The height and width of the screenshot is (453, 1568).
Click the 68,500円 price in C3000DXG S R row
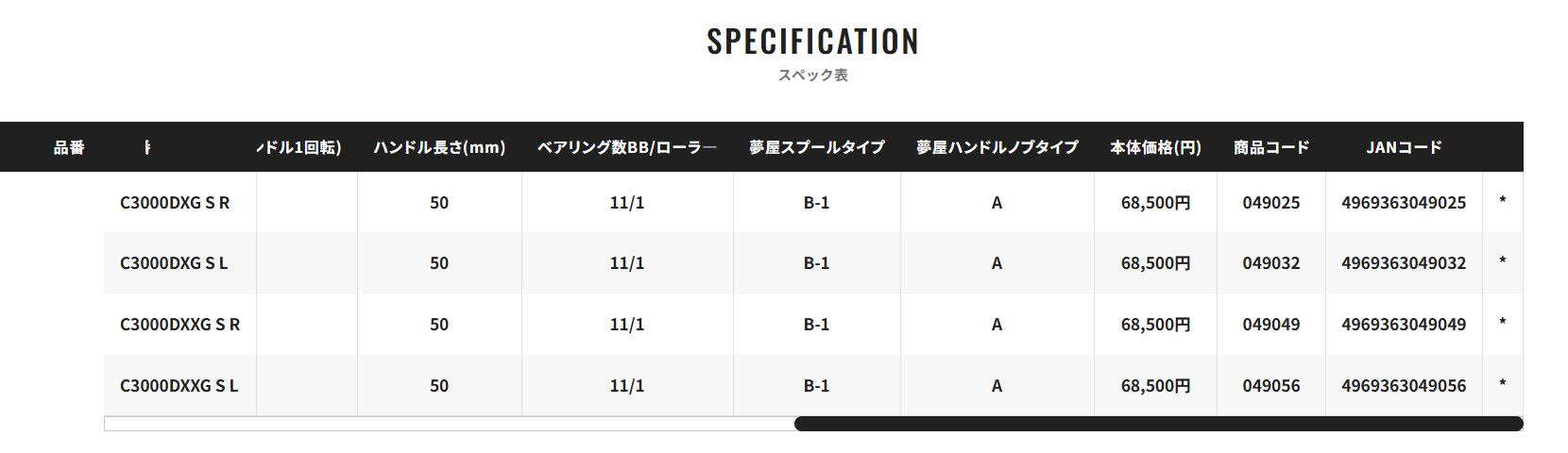(1155, 203)
